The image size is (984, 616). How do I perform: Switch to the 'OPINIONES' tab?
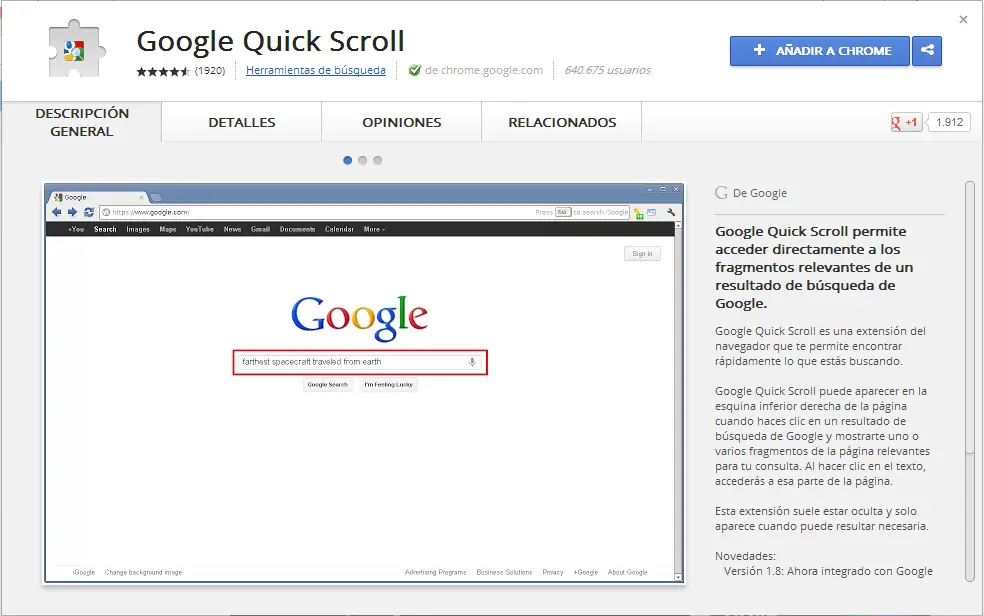click(x=402, y=122)
